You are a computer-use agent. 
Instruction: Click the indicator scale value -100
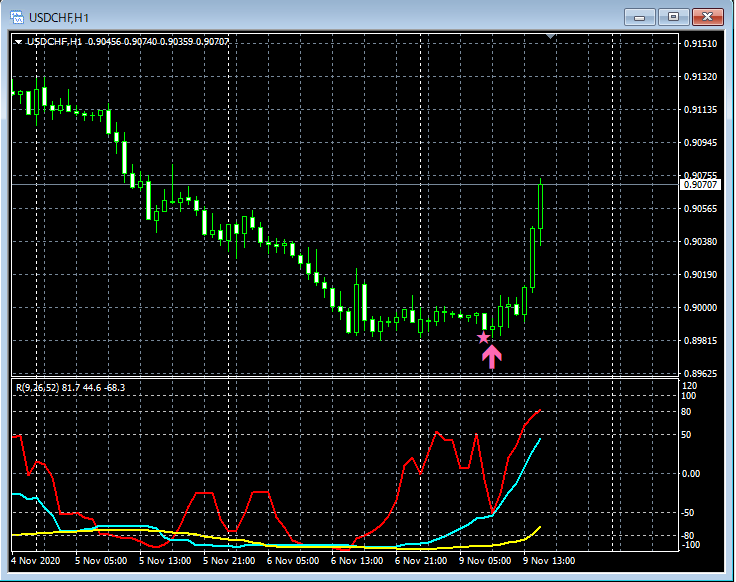point(690,544)
